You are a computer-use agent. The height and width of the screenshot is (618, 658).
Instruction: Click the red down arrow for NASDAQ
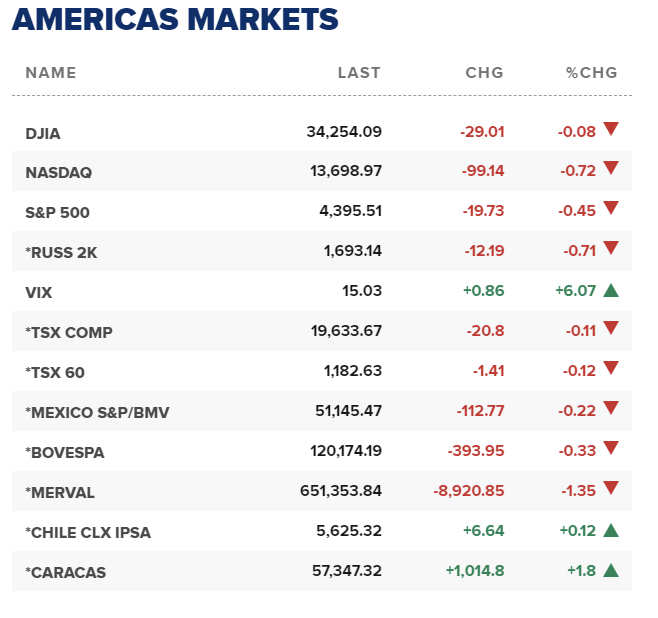pos(611,169)
